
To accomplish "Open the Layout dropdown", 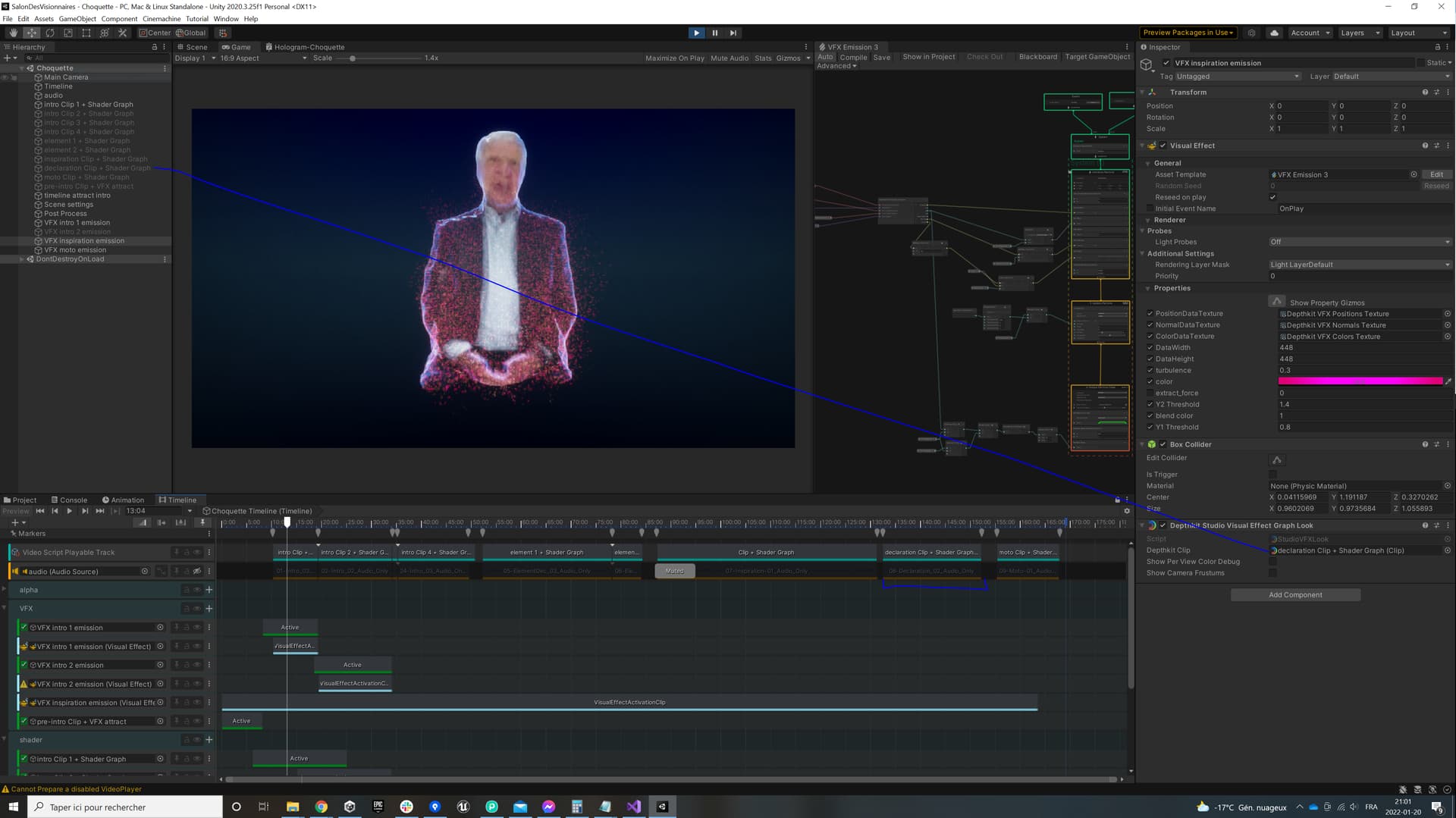I will tap(1417, 33).
